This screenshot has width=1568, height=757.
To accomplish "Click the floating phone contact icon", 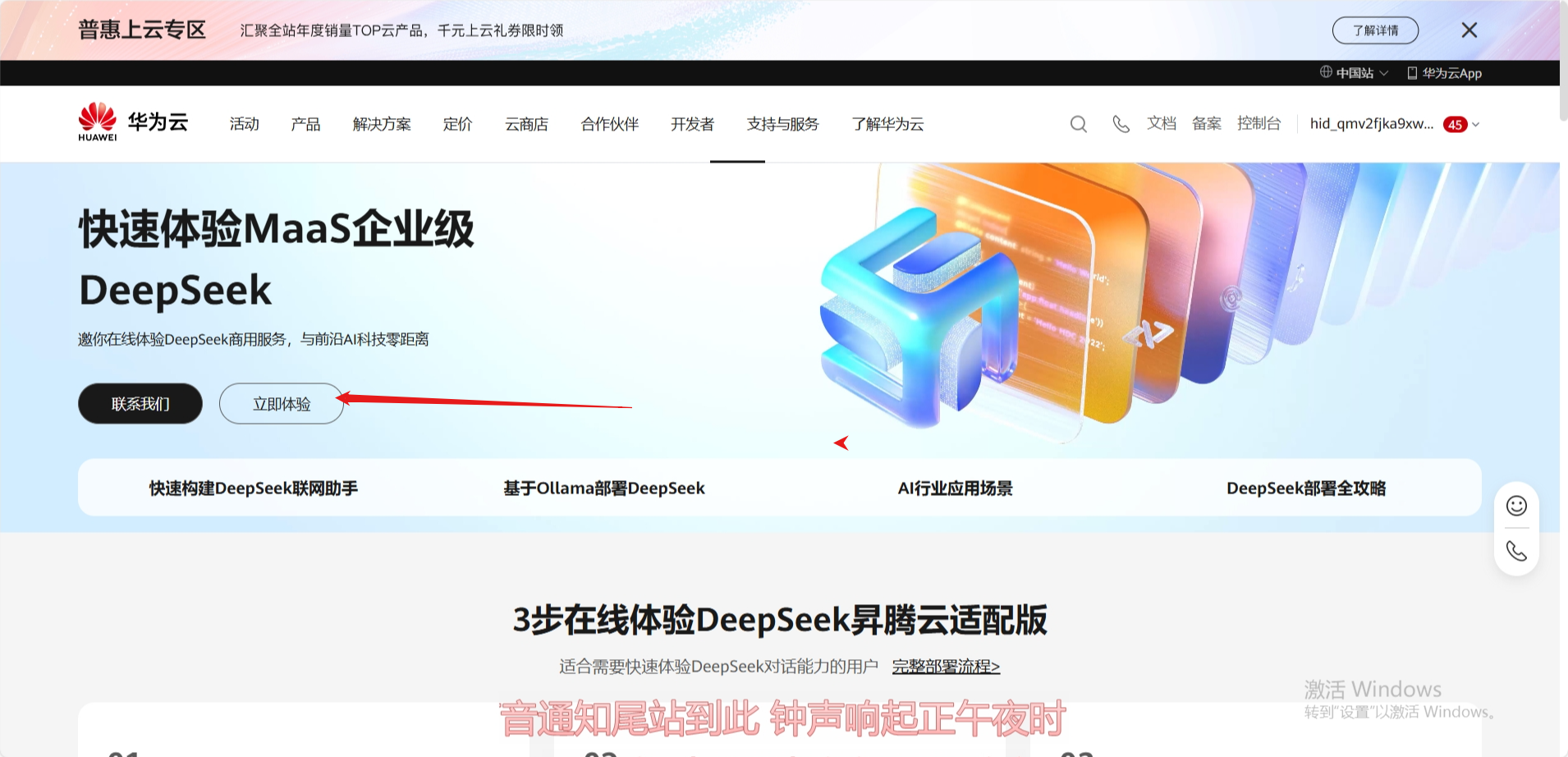I will pos(1516,551).
